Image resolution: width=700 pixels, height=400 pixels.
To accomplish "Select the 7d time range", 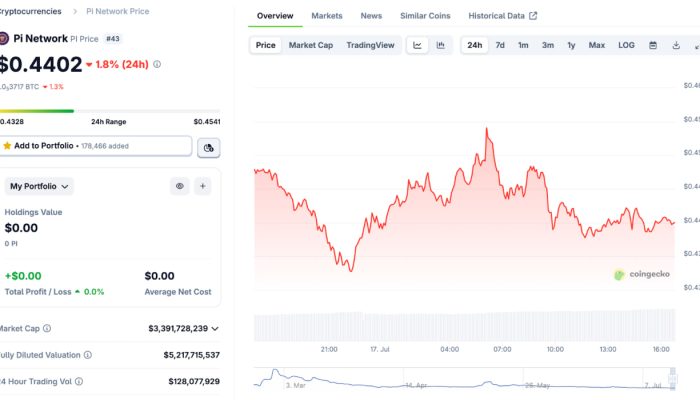I will 500,45.
